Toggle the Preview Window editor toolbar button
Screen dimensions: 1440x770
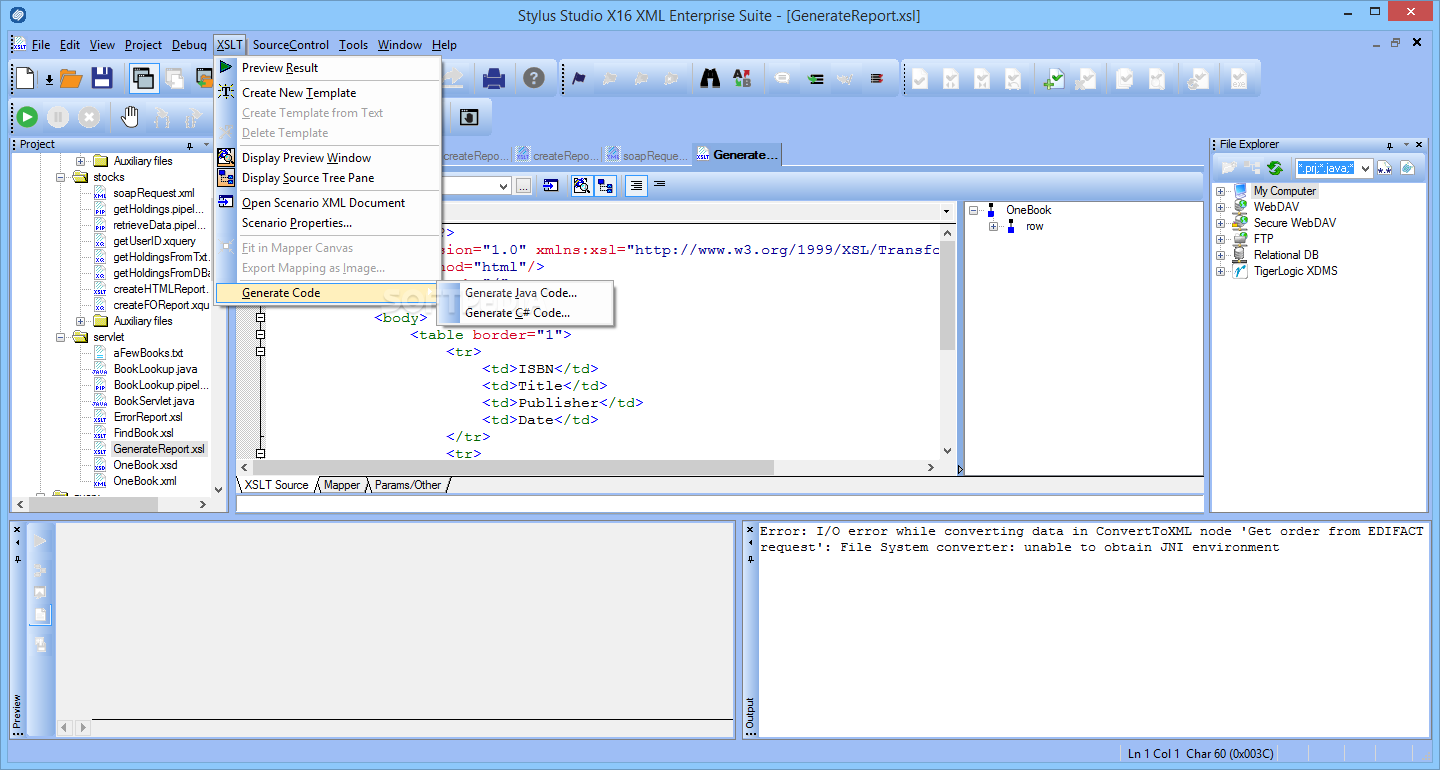tap(581, 185)
